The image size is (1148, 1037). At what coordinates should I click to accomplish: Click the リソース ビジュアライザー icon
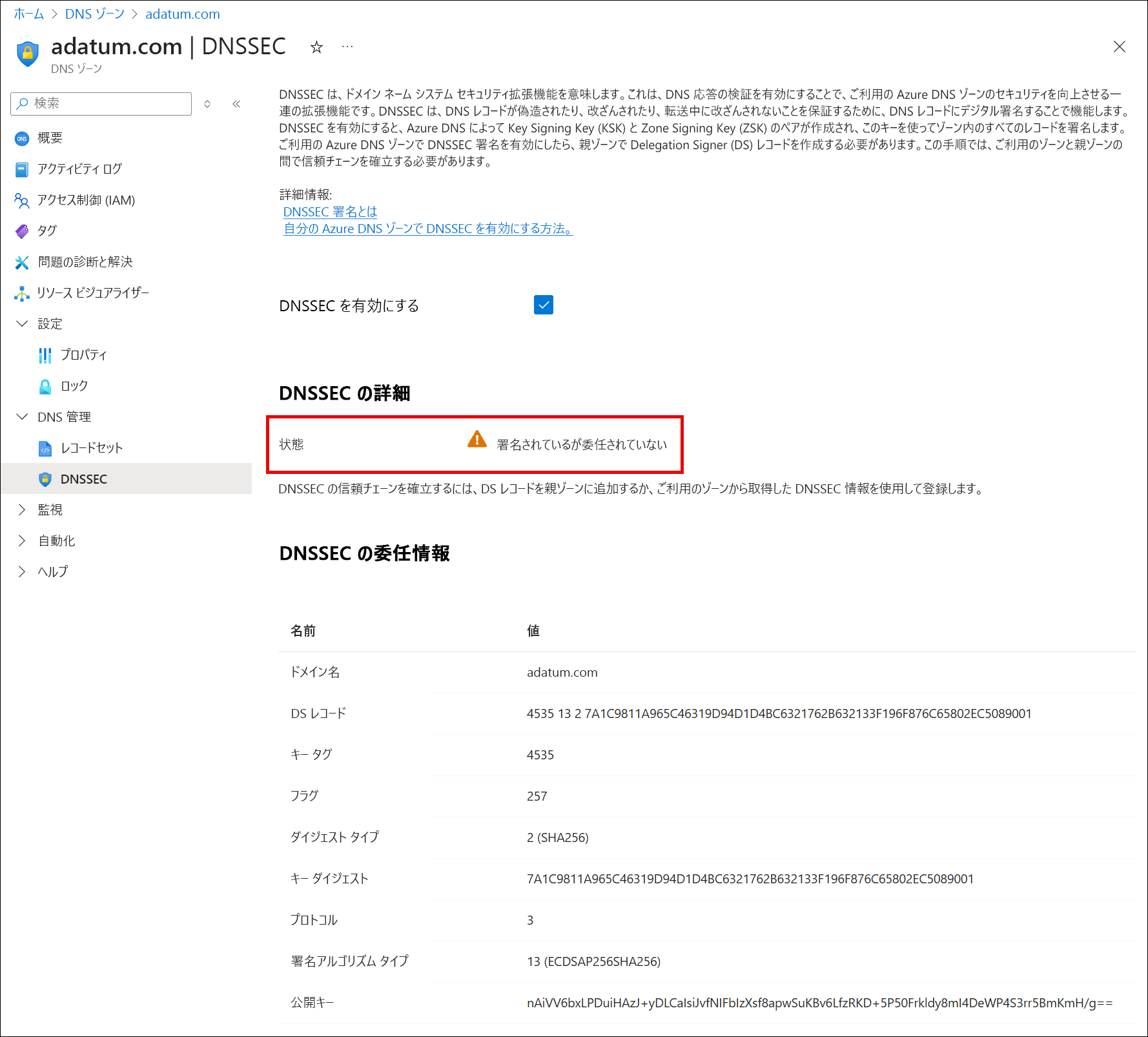pyautogui.click(x=22, y=293)
